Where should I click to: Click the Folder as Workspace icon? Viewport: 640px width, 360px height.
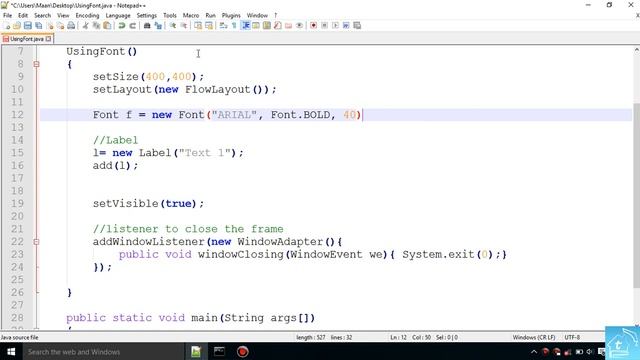(289, 25)
